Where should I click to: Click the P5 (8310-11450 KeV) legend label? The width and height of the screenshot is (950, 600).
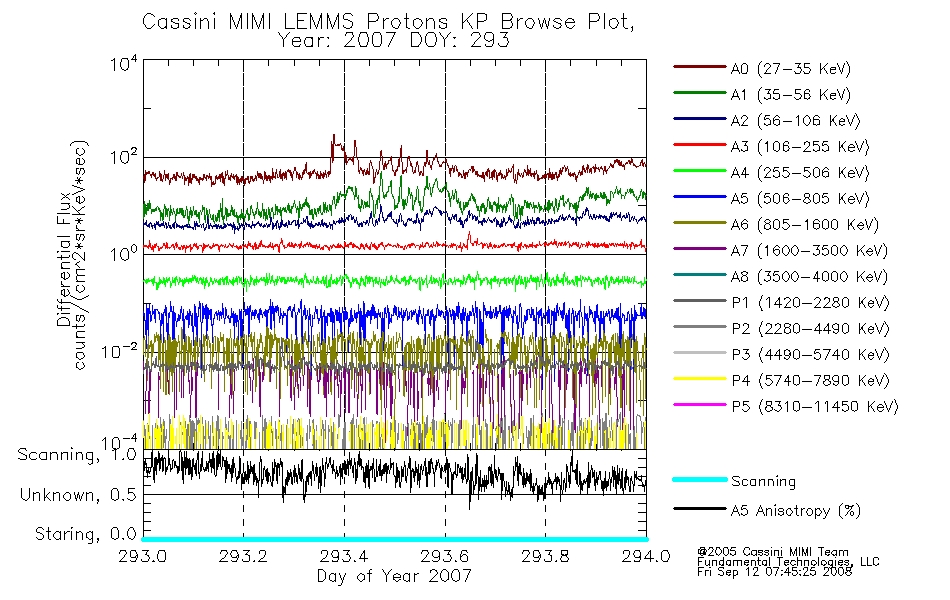click(815, 407)
